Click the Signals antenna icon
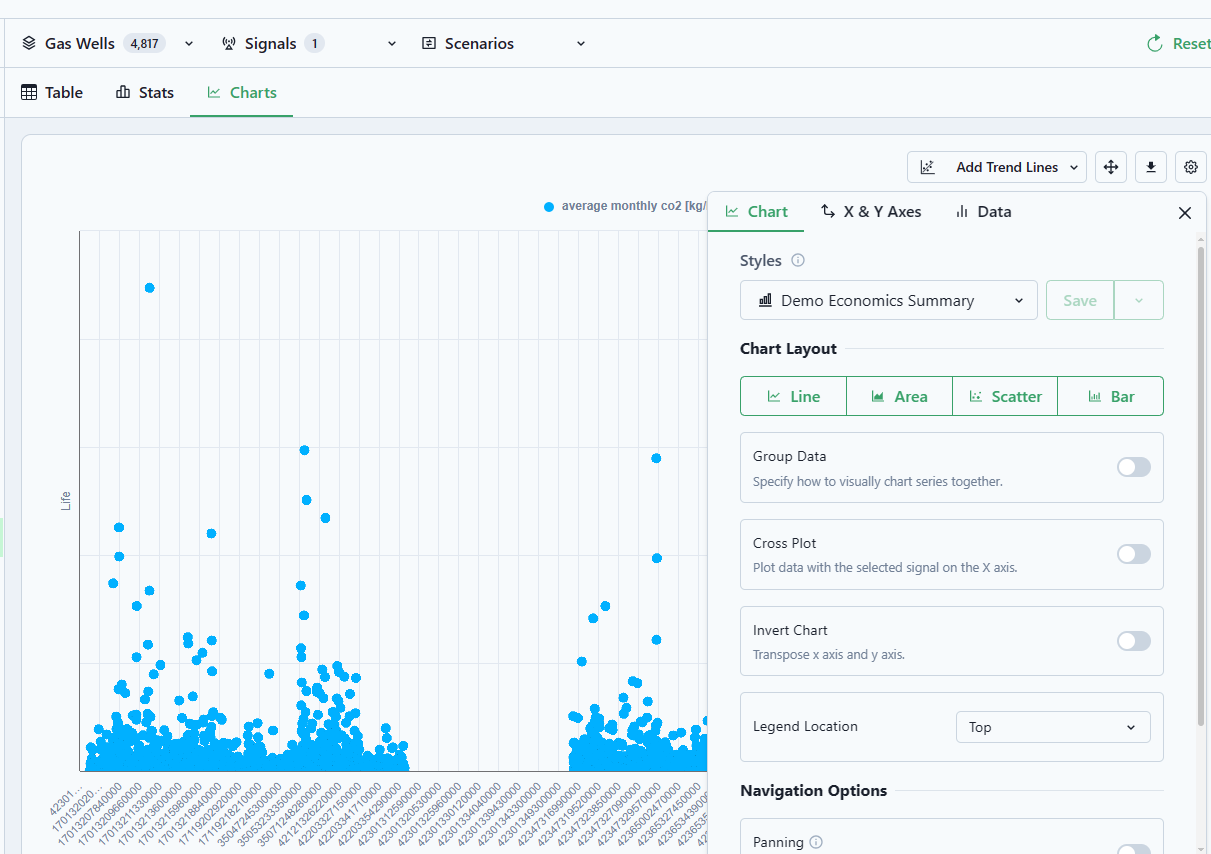 tap(229, 44)
